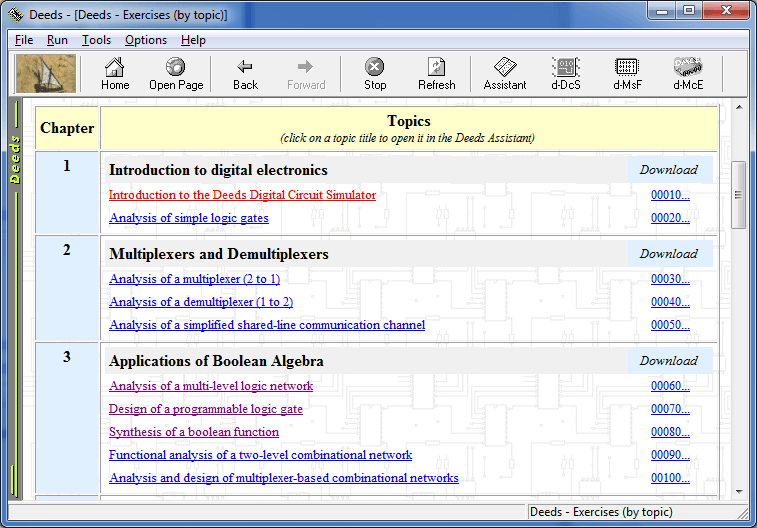Go back using the Back arrow
The width and height of the screenshot is (757, 528).
pos(245,74)
